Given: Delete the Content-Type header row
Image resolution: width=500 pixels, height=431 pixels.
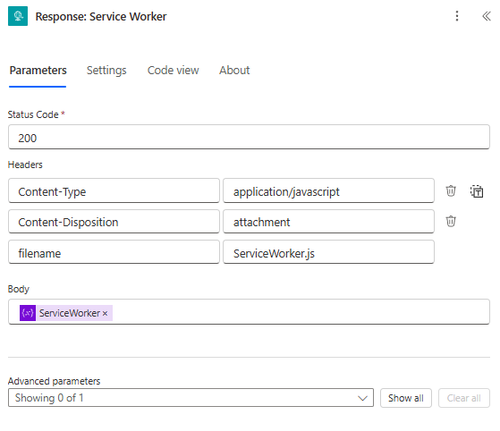Looking at the screenshot, I should click(x=451, y=191).
